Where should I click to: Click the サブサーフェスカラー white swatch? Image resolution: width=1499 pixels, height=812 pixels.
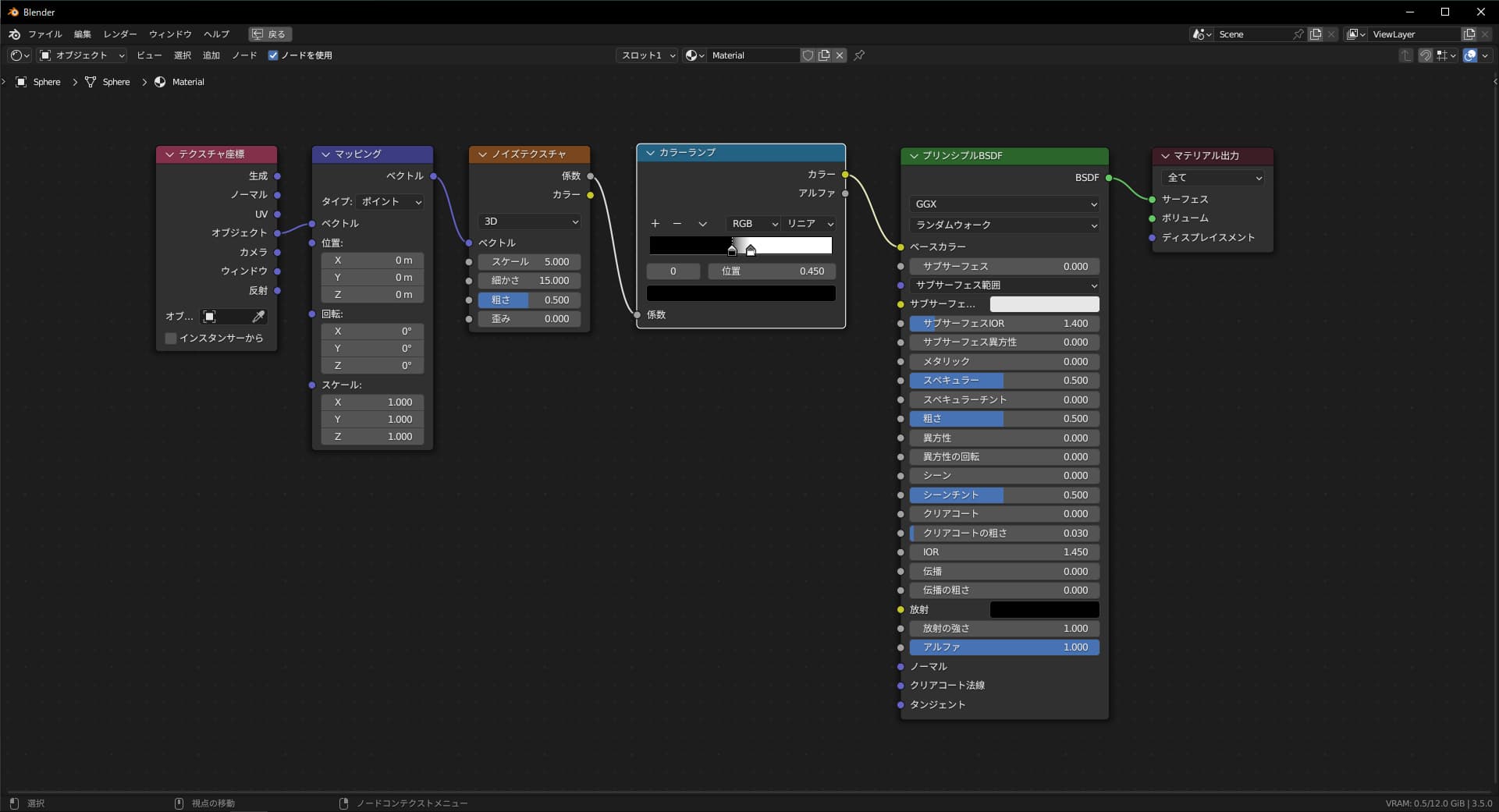pos(1044,304)
